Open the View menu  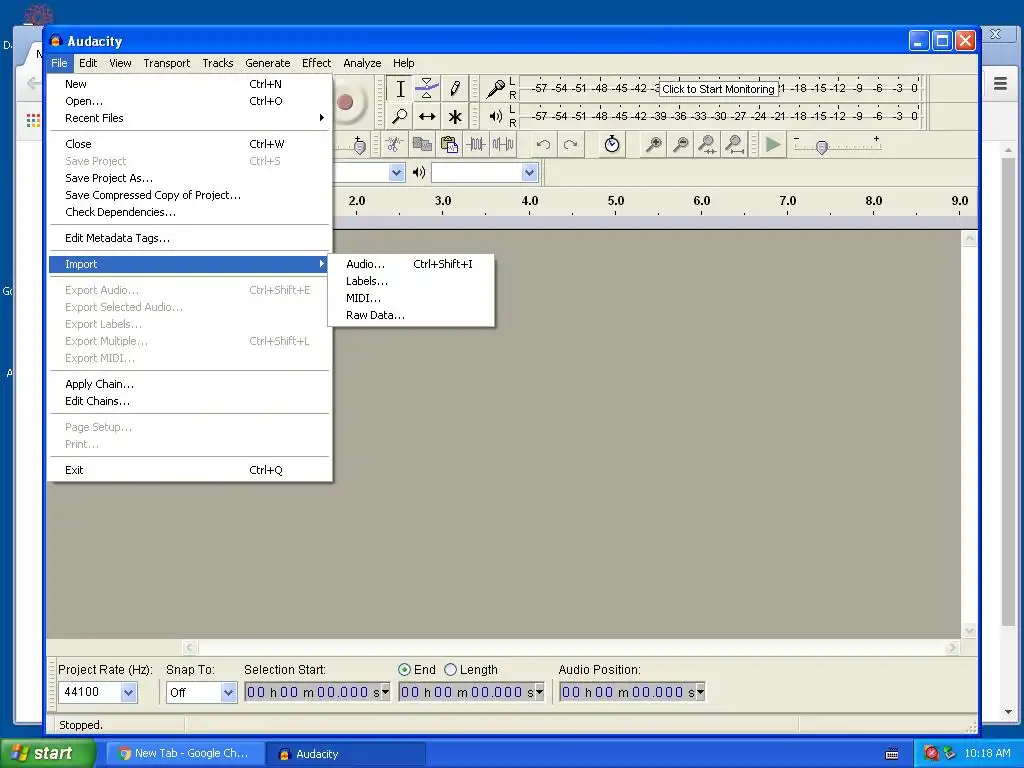[x=120, y=63]
